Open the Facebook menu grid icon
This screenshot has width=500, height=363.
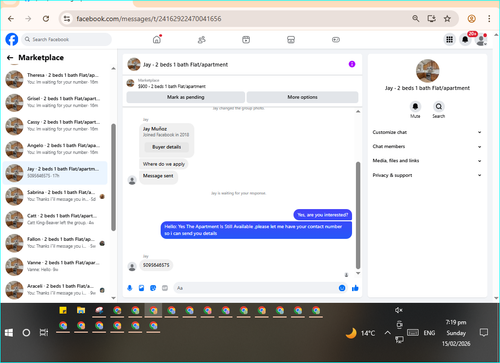[450, 40]
